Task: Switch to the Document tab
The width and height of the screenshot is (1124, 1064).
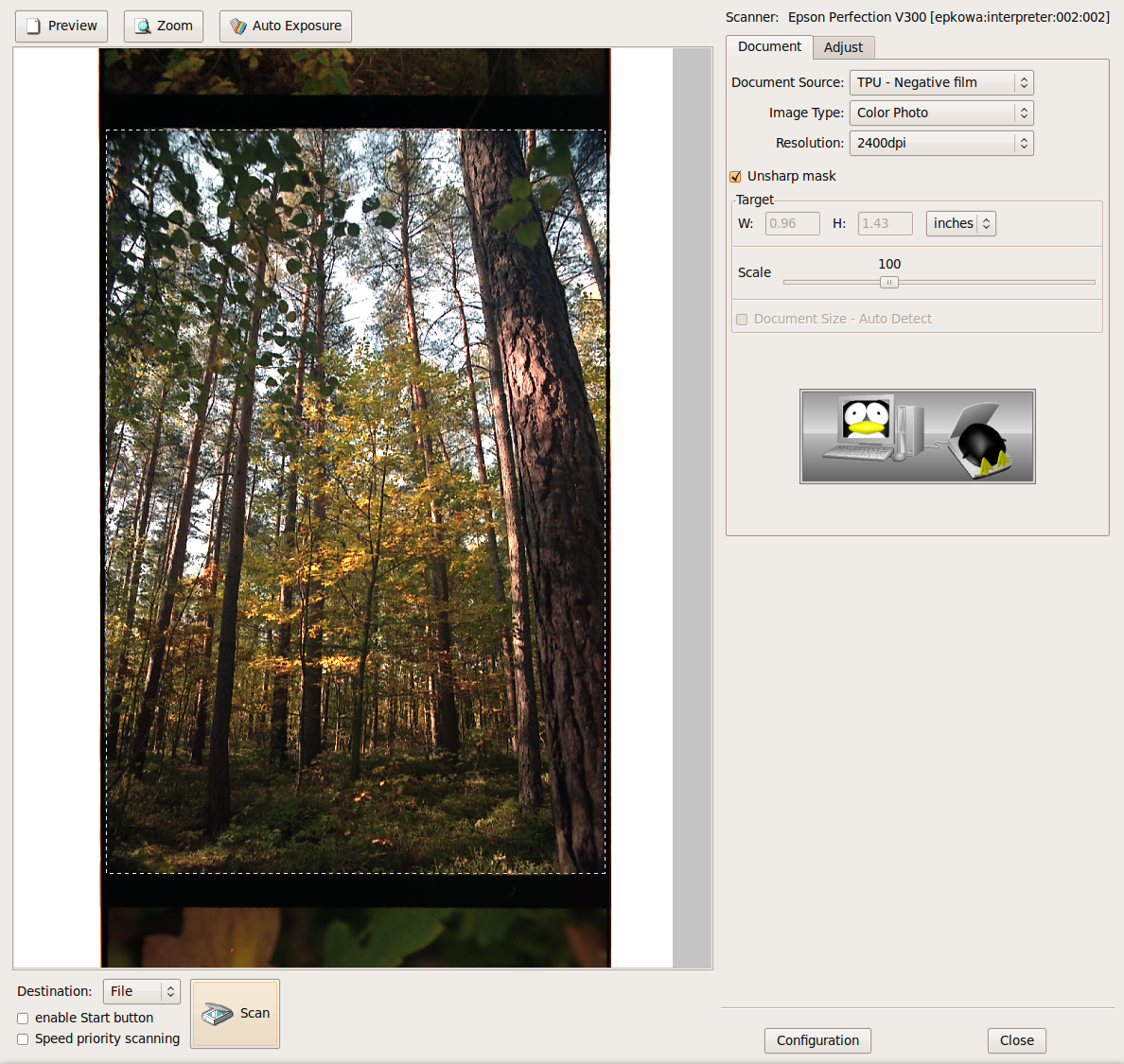Action: click(769, 46)
